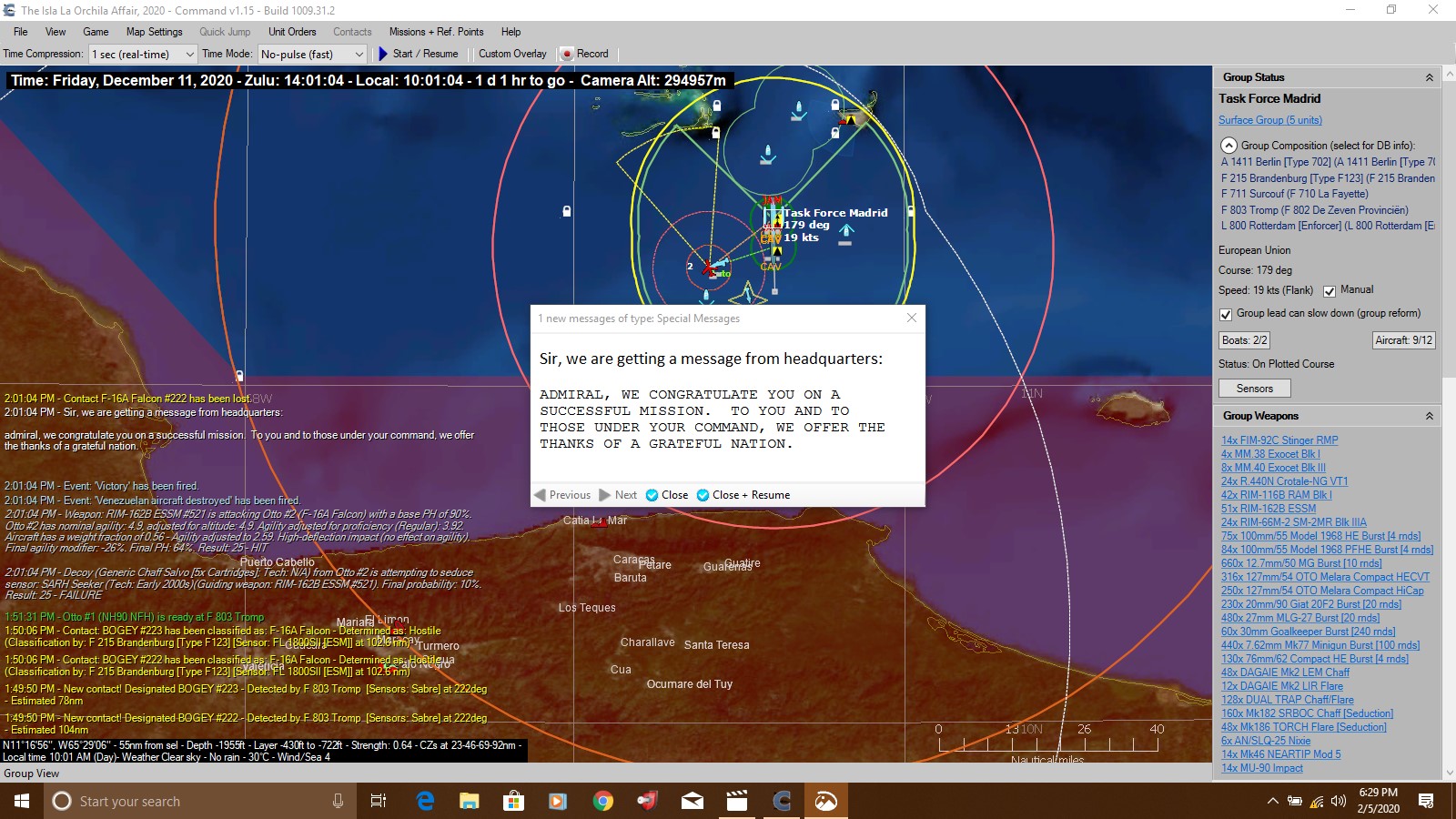The image size is (1456, 819).
Task: Open Mail app from taskbar
Action: coord(693,801)
